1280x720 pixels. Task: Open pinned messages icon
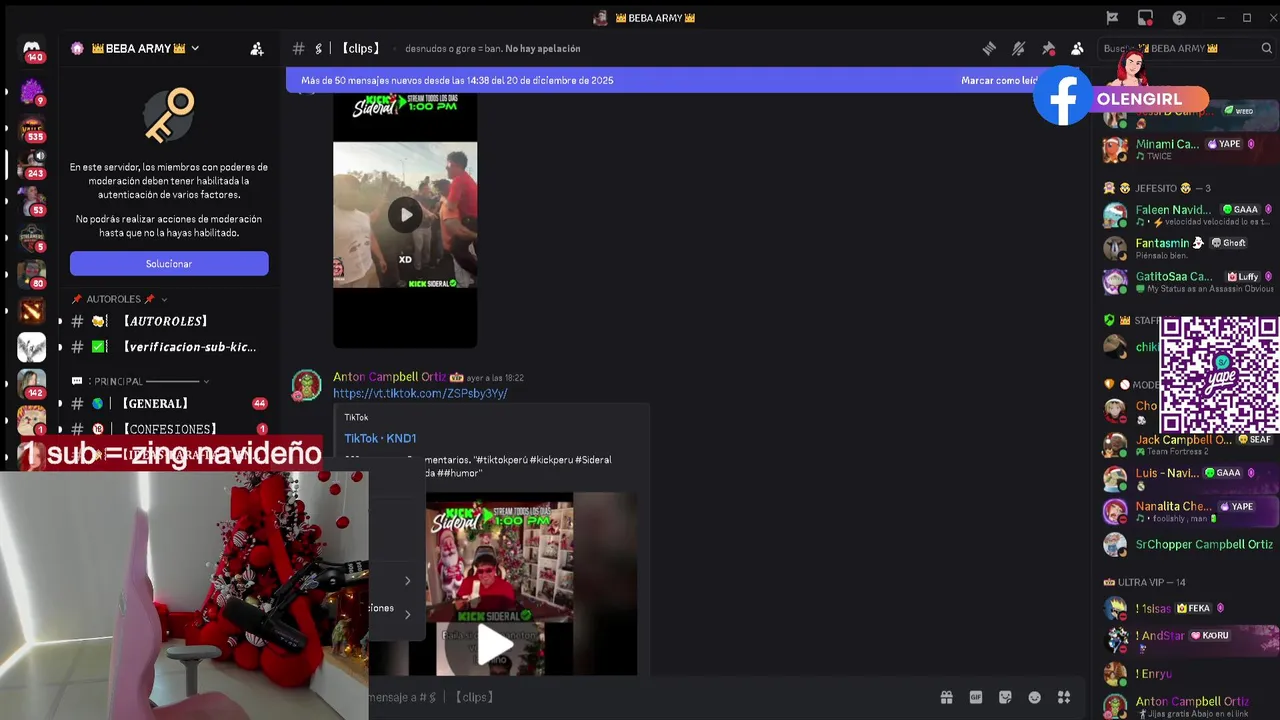click(1048, 48)
